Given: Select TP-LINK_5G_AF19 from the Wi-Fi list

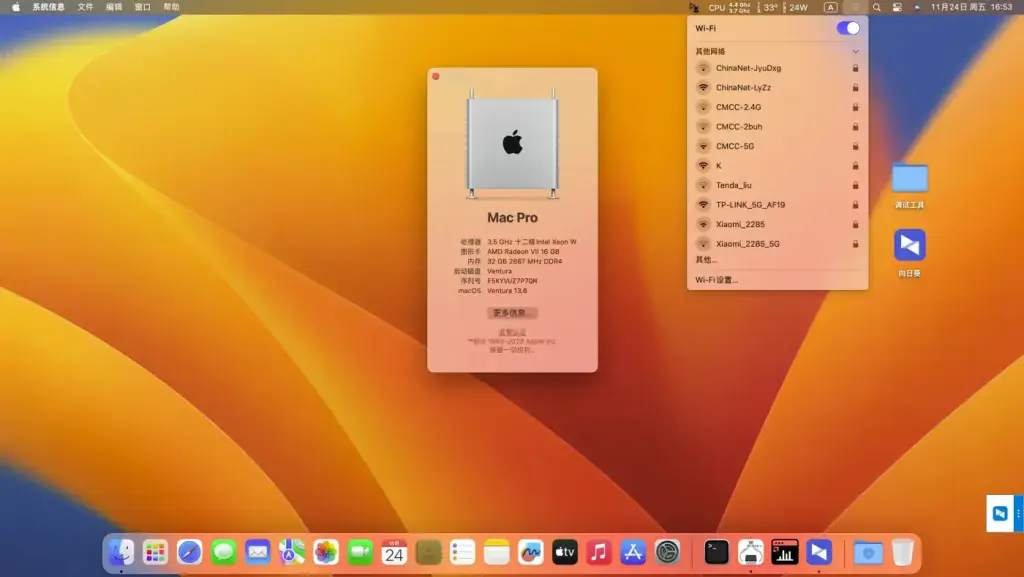Looking at the screenshot, I should click(x=777, y=205).
